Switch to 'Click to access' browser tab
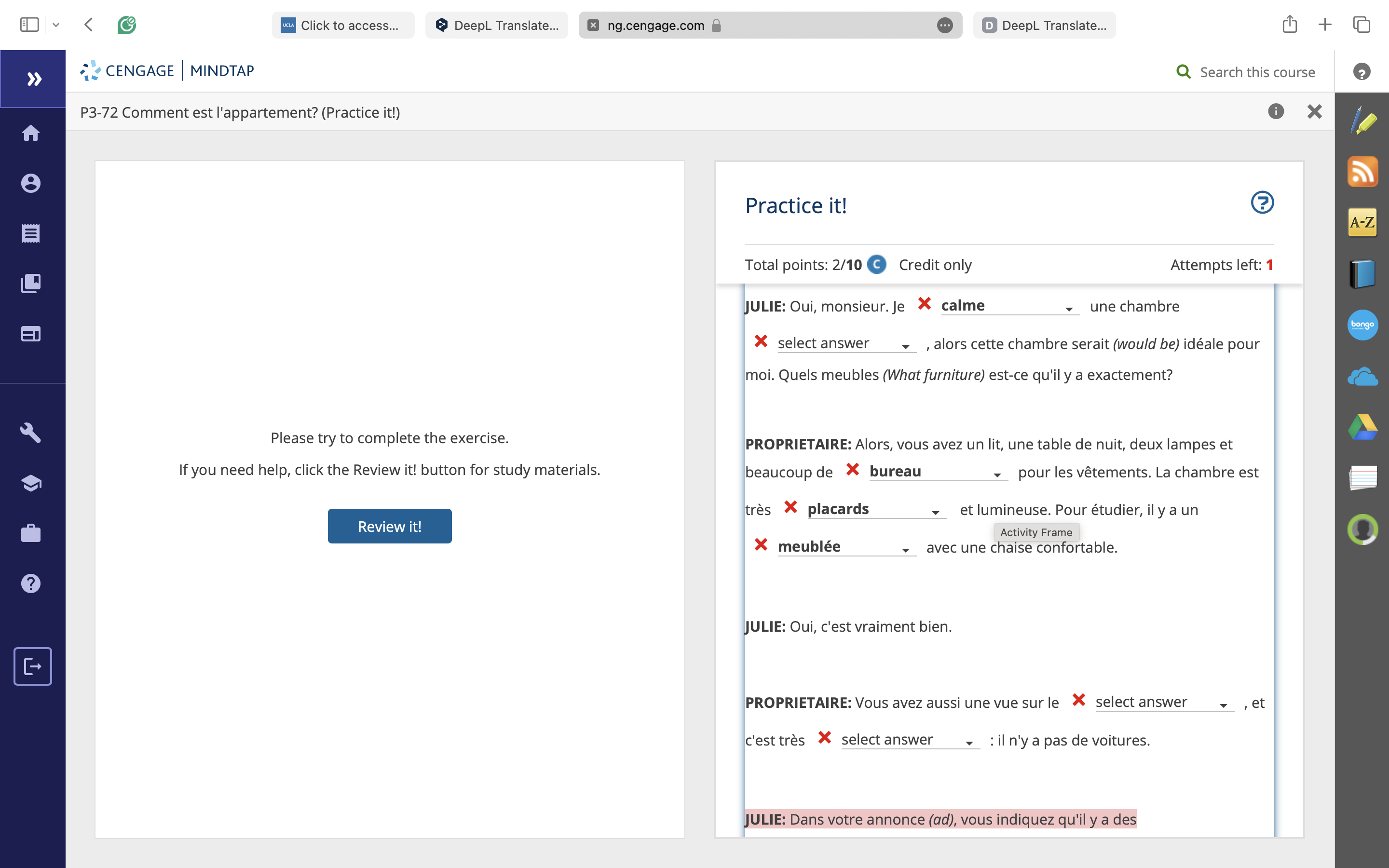Screen dimensions: 1389x868 pos(342,25)
